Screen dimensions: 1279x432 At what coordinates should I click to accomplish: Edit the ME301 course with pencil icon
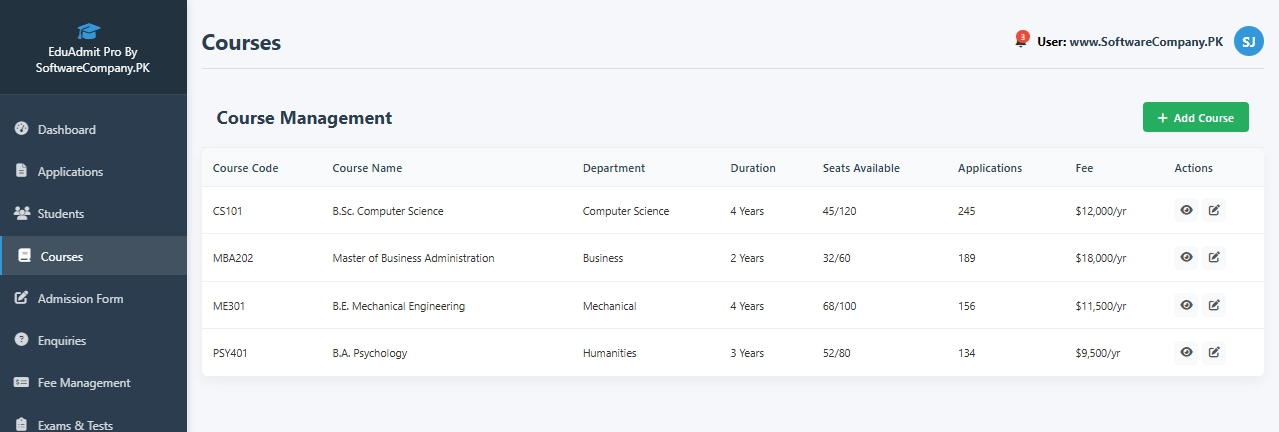coord(1214,305)
